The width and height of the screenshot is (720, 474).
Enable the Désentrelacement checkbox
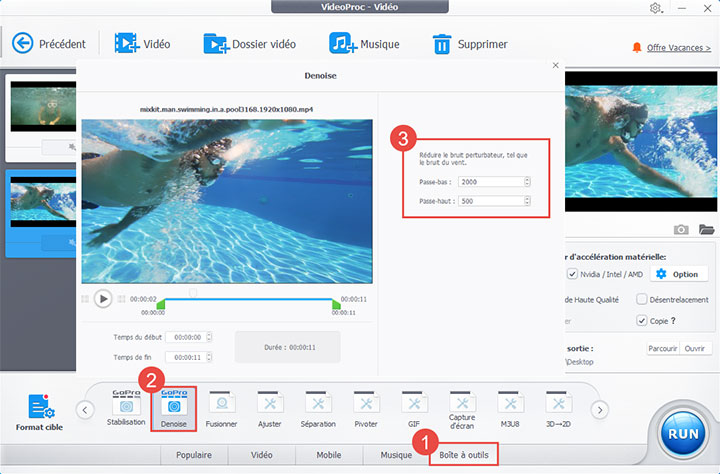tap(641, 299)
